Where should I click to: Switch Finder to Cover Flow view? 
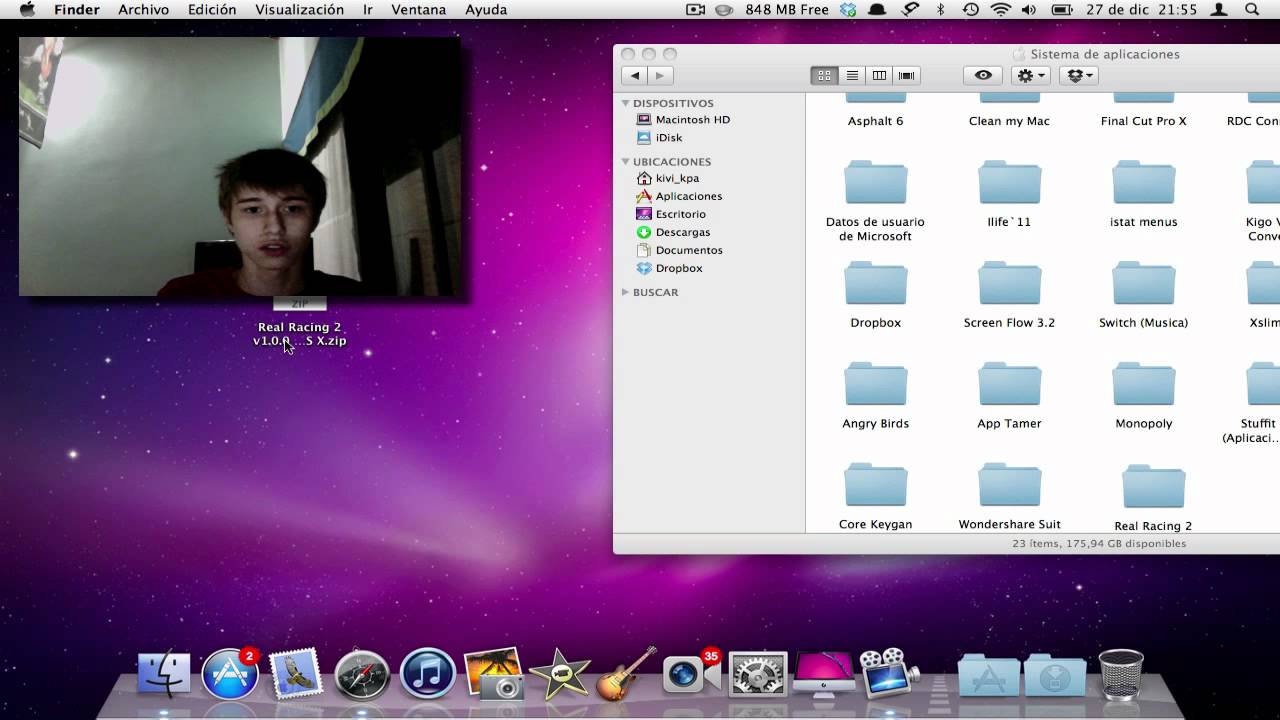[x=907, y=76]
